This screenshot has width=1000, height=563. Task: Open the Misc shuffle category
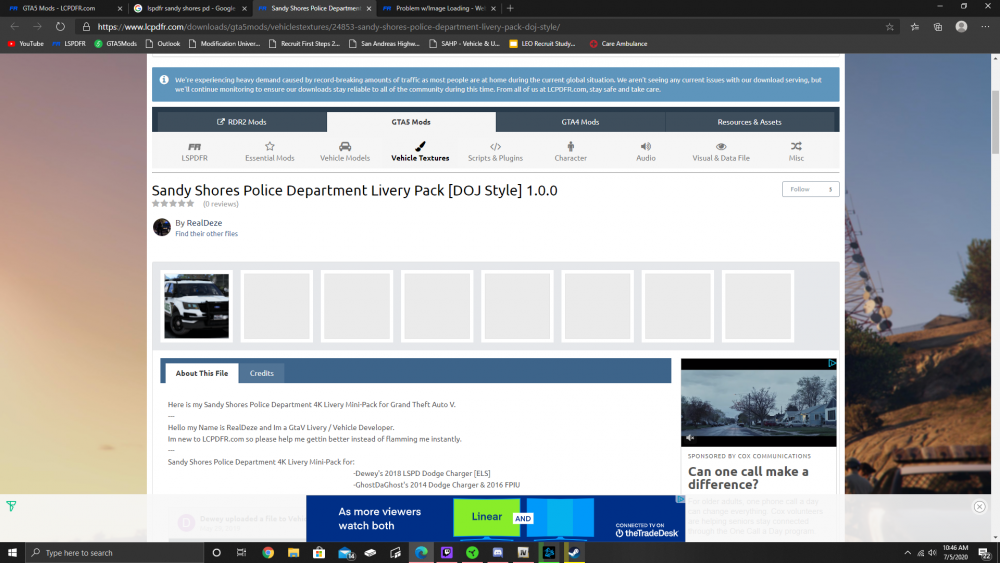(x=797, y=152)
